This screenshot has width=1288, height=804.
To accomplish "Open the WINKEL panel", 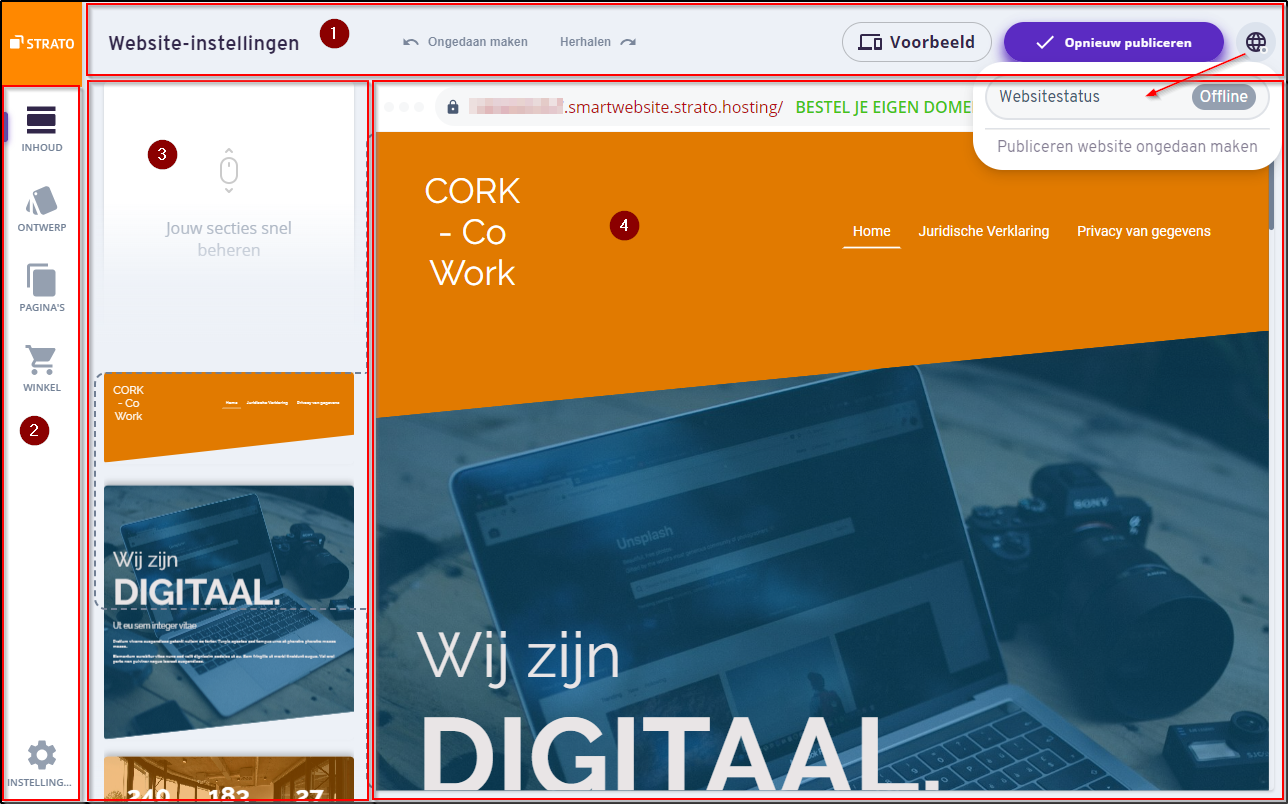I will pos(41,368).
